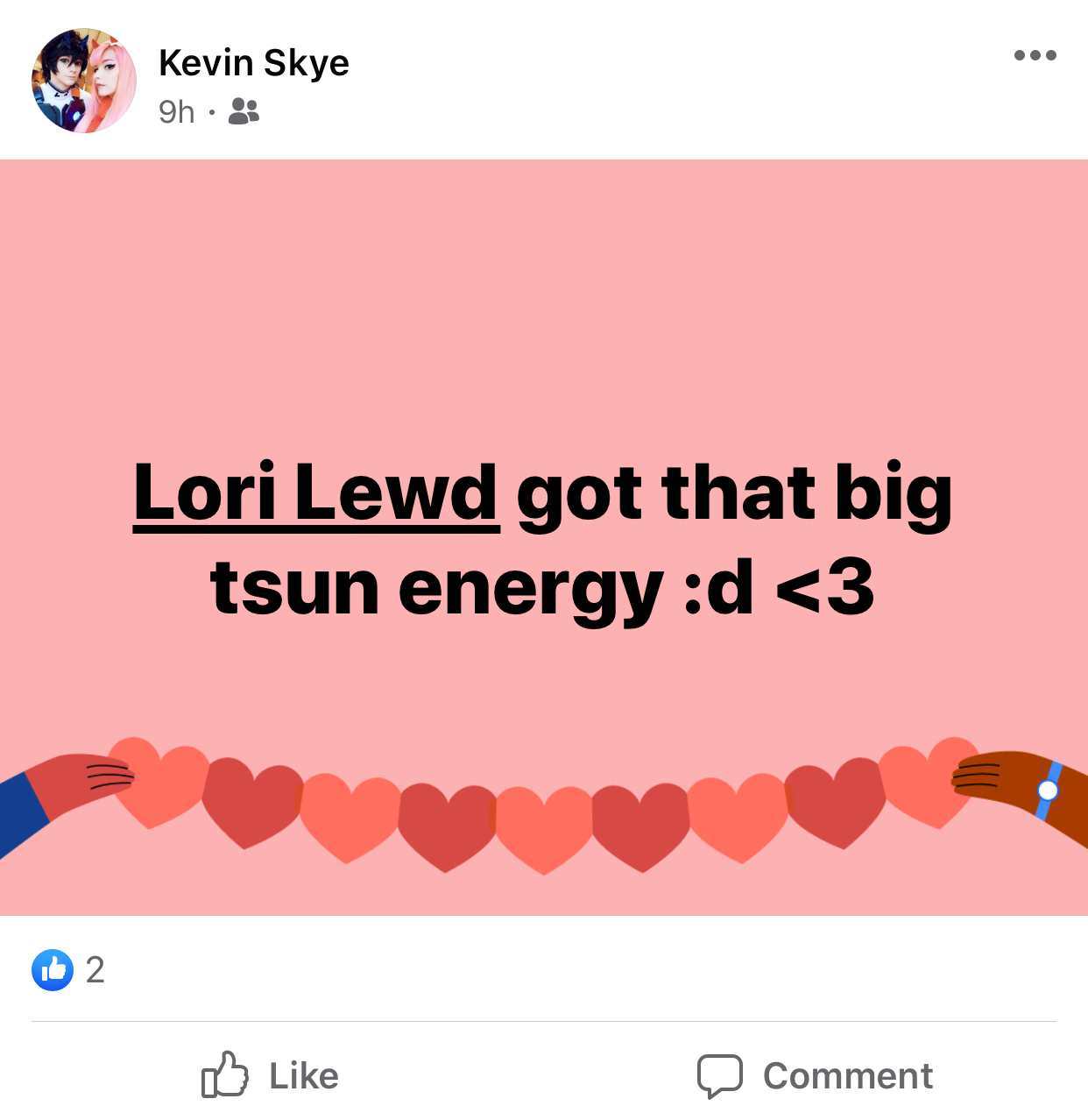Click the 'got that big' post text
The image size is (1088, 1120).
(x=734, y=493)
